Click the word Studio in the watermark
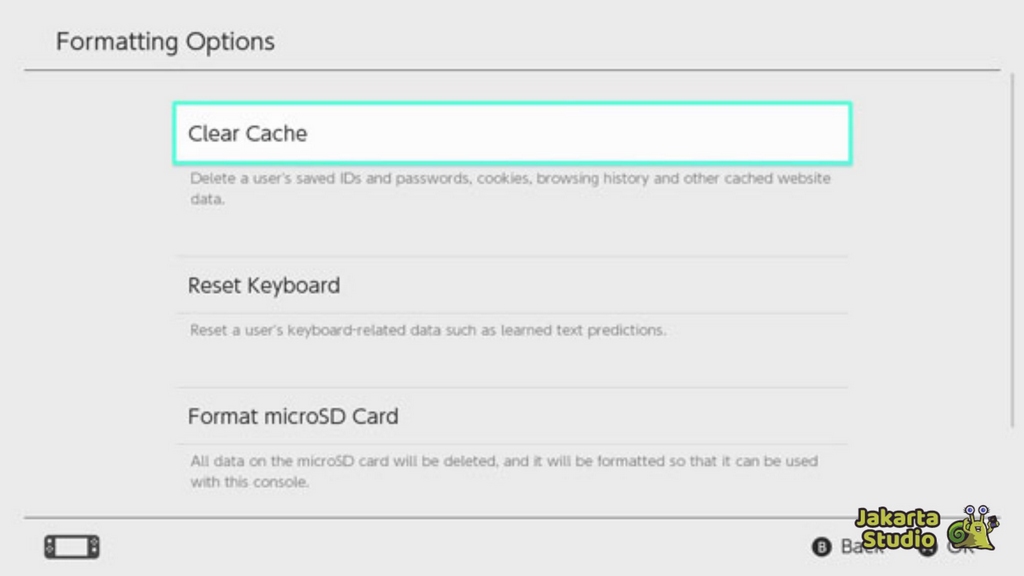Viewport: 1024px width, 576px height. 897,540
